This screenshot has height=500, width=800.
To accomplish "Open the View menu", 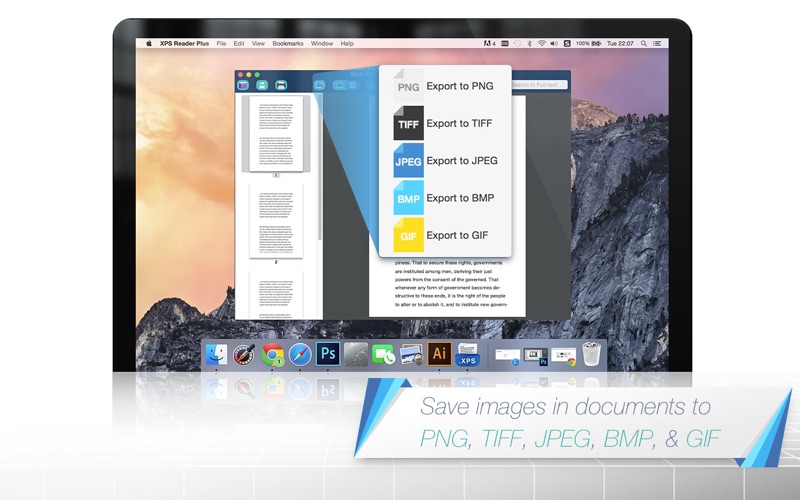I will 258,43.
